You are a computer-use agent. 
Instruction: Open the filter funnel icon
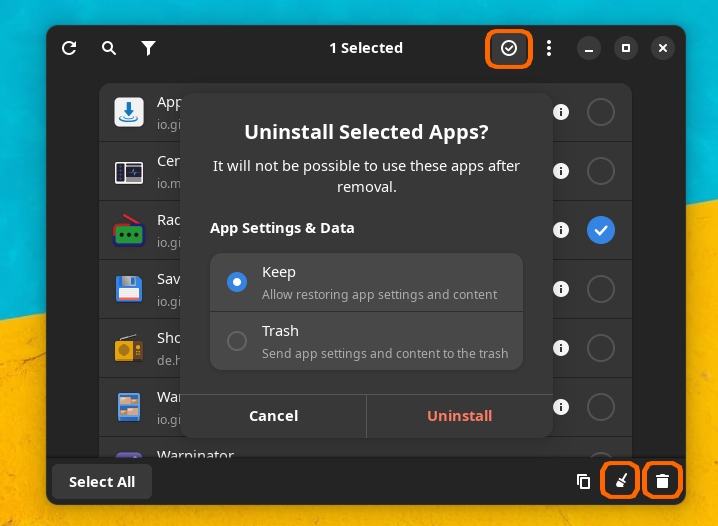coord(149,48)
